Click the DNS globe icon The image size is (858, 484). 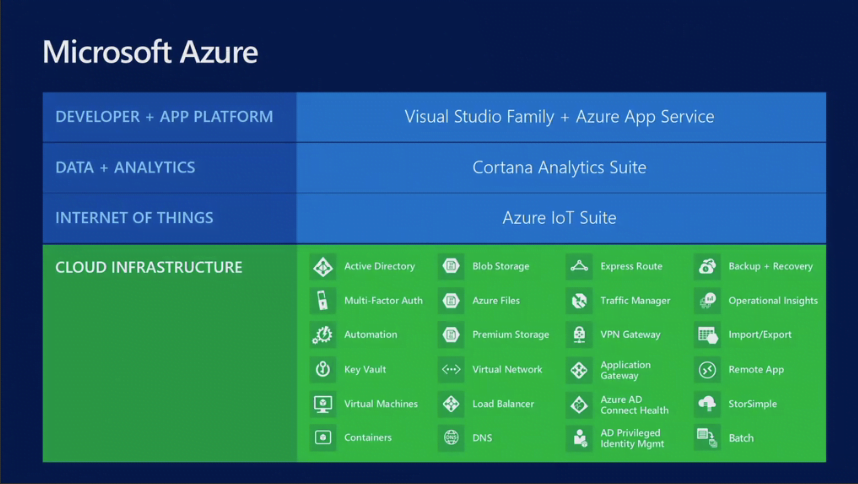point(451,438)
